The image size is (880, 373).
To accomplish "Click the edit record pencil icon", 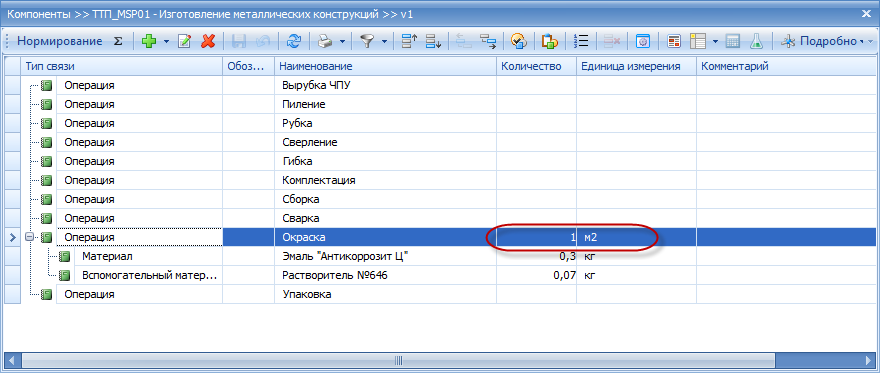I will (185, 41).
